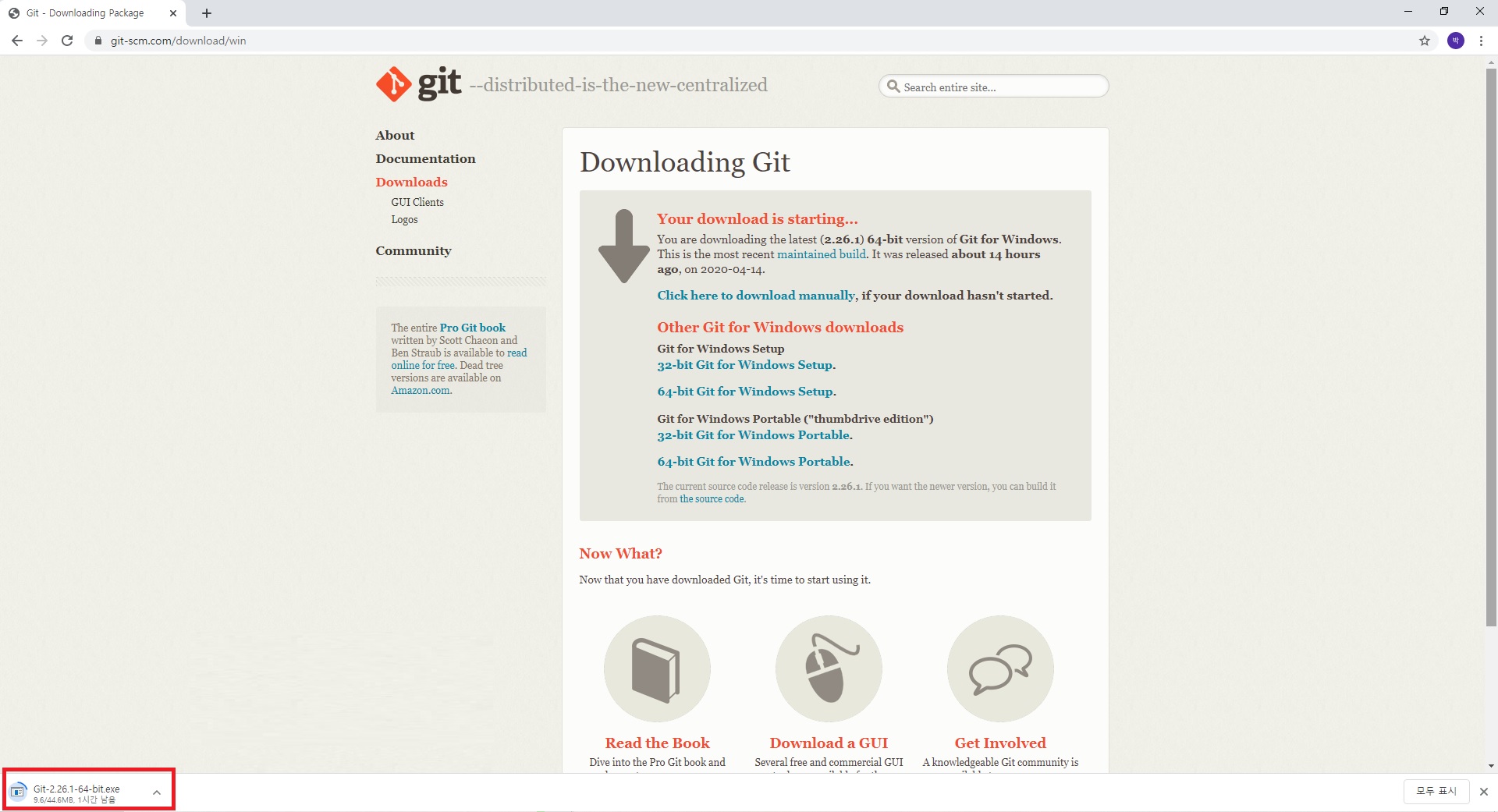Open the About section
1498x812 pixels.
point(395,136)
